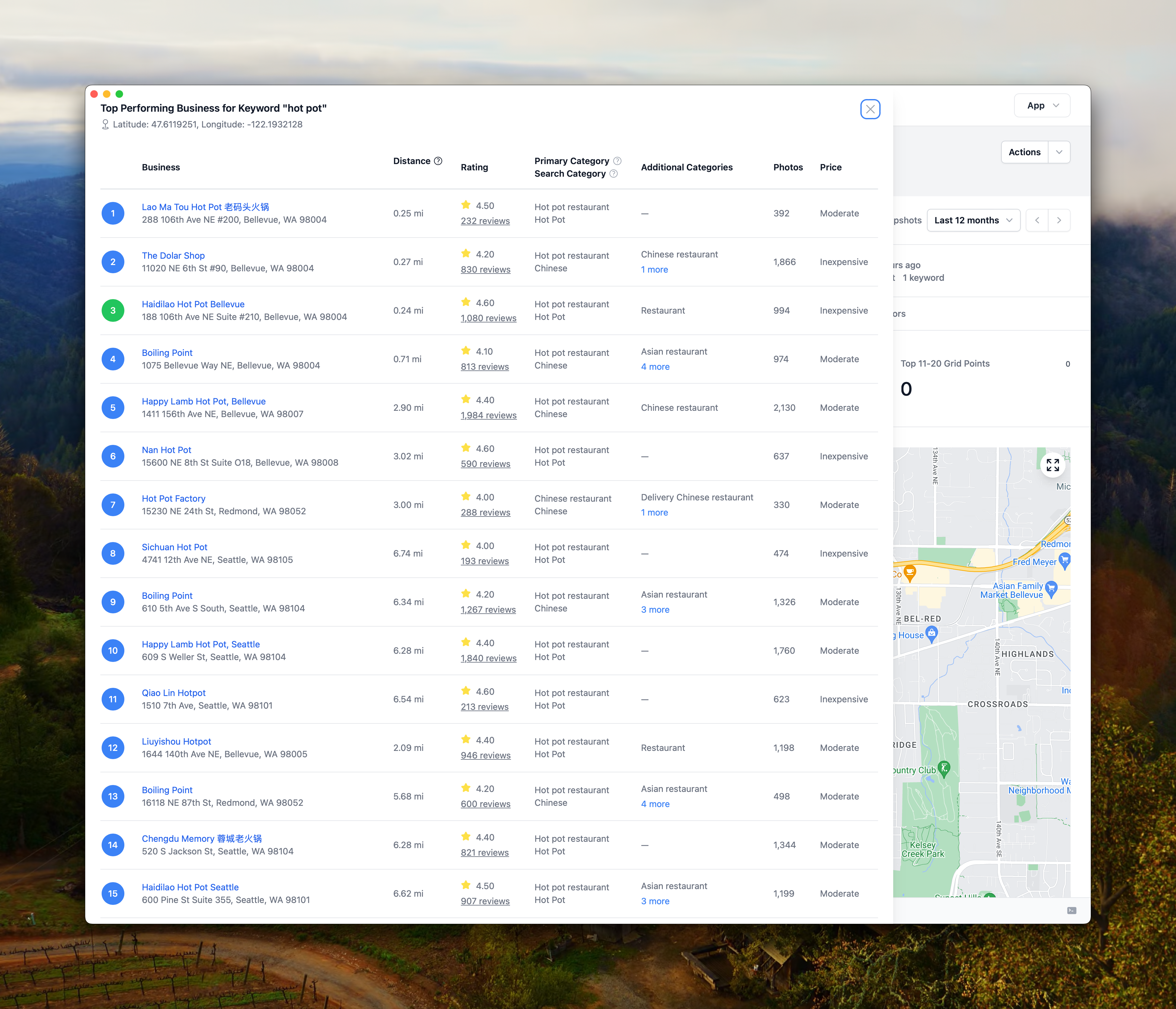Click the Primary Category help icon
Viewport: 1176px width, 1009px height.
pos(618,161)
